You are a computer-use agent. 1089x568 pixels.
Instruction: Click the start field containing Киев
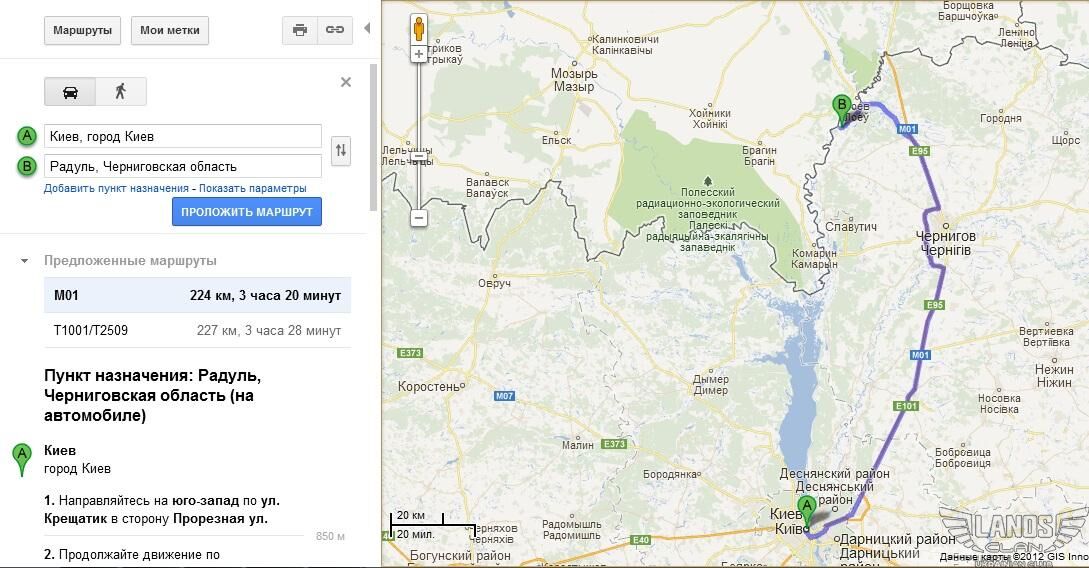point(183,136)
